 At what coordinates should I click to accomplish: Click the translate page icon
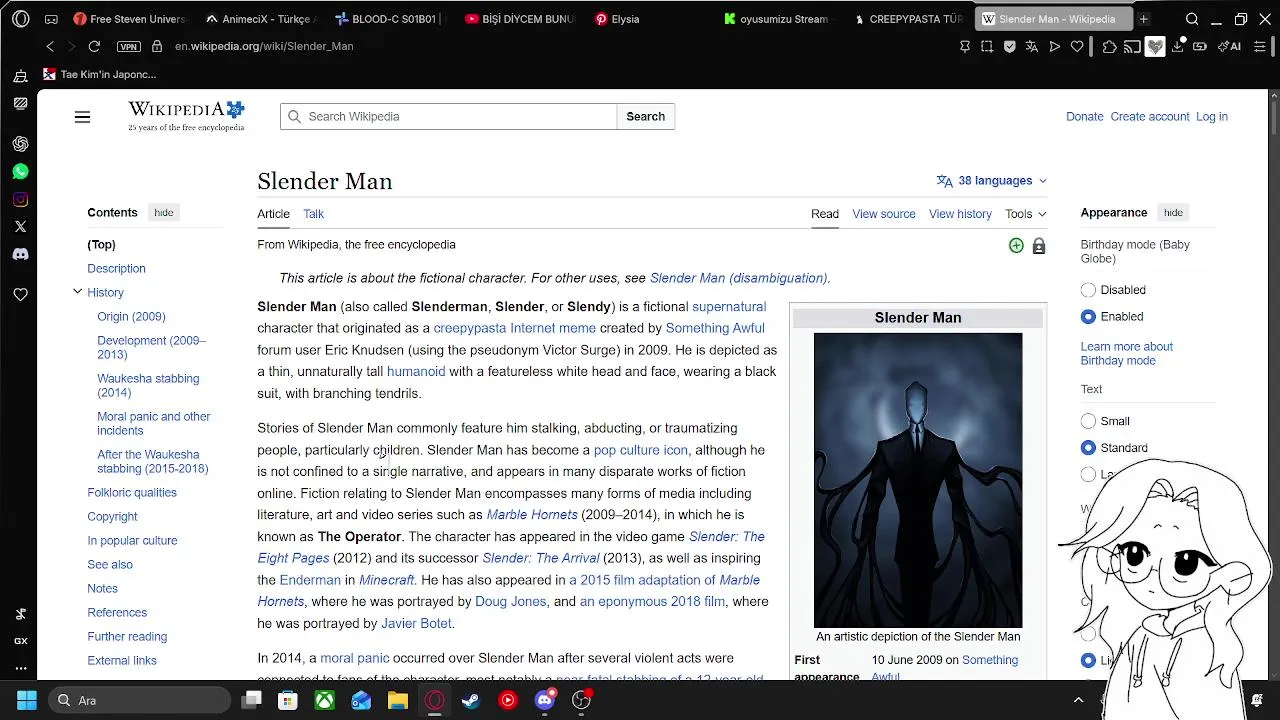pos(1032,46)
